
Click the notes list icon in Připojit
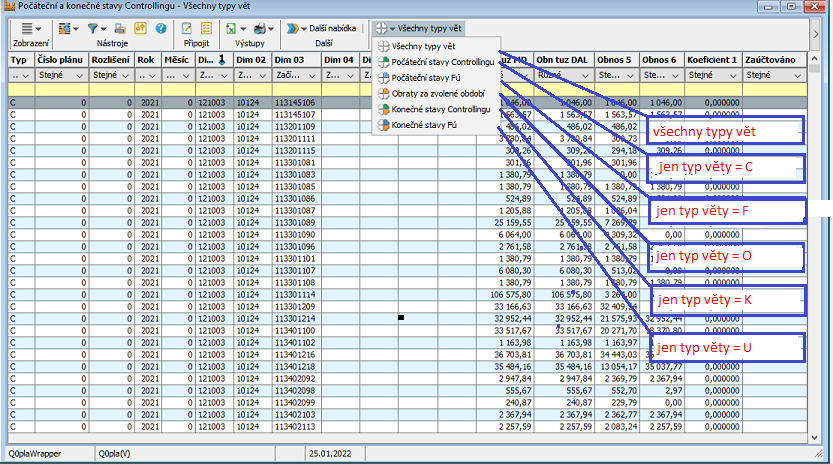pyautogui.click(x=206, y=29)
